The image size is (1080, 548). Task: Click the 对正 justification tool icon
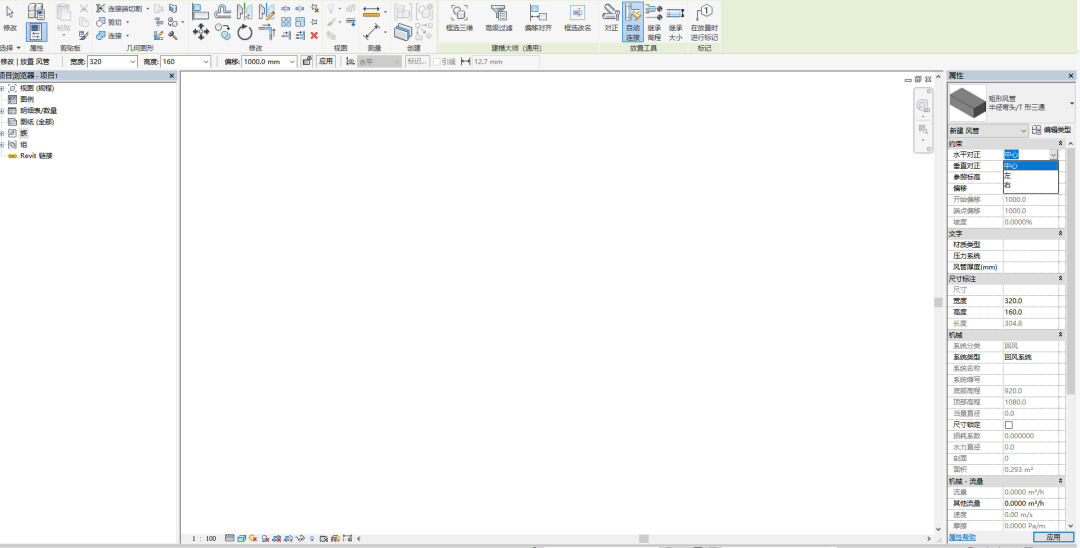pyautogui.click(x=611, y=17)
